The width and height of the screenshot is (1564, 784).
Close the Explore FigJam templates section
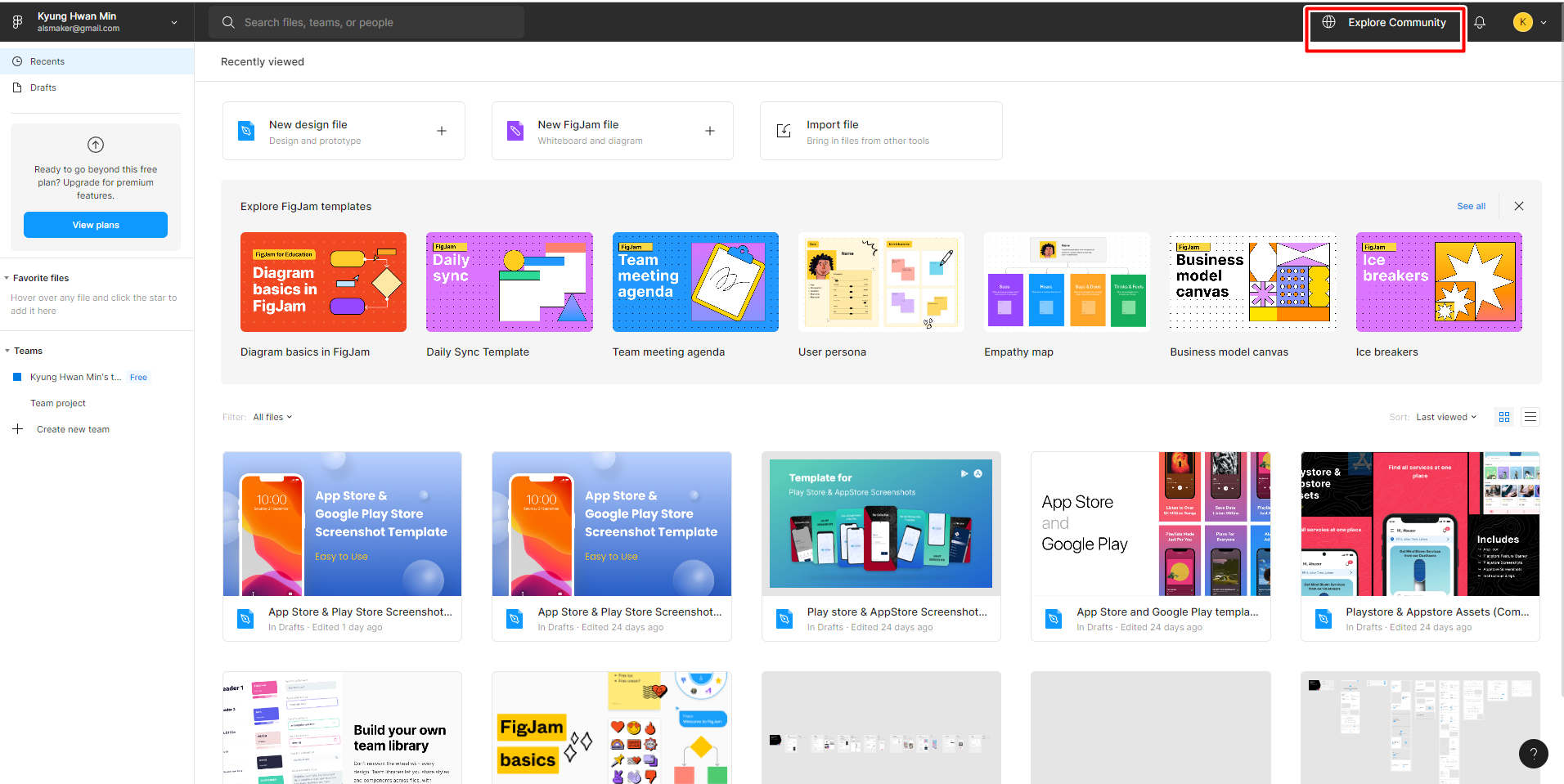1519,206
